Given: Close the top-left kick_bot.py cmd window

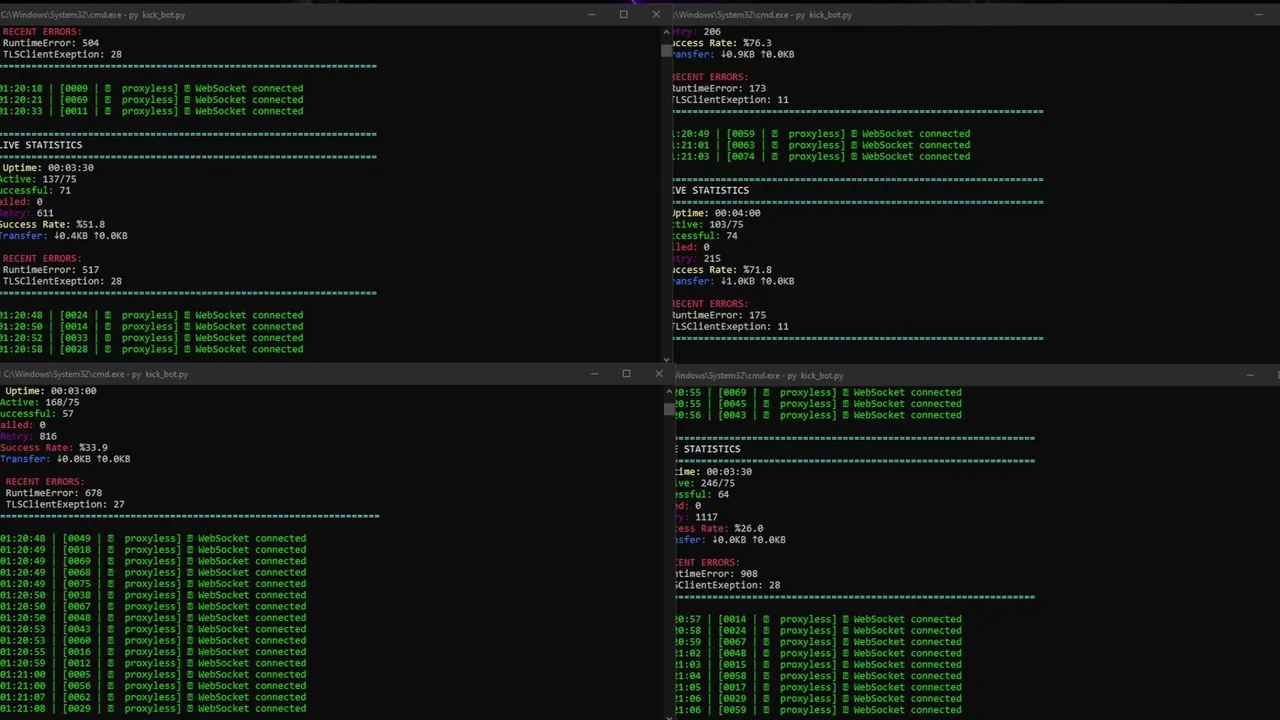Looking at the screenshot, I should pyautogui.click(x=656, y=15).
